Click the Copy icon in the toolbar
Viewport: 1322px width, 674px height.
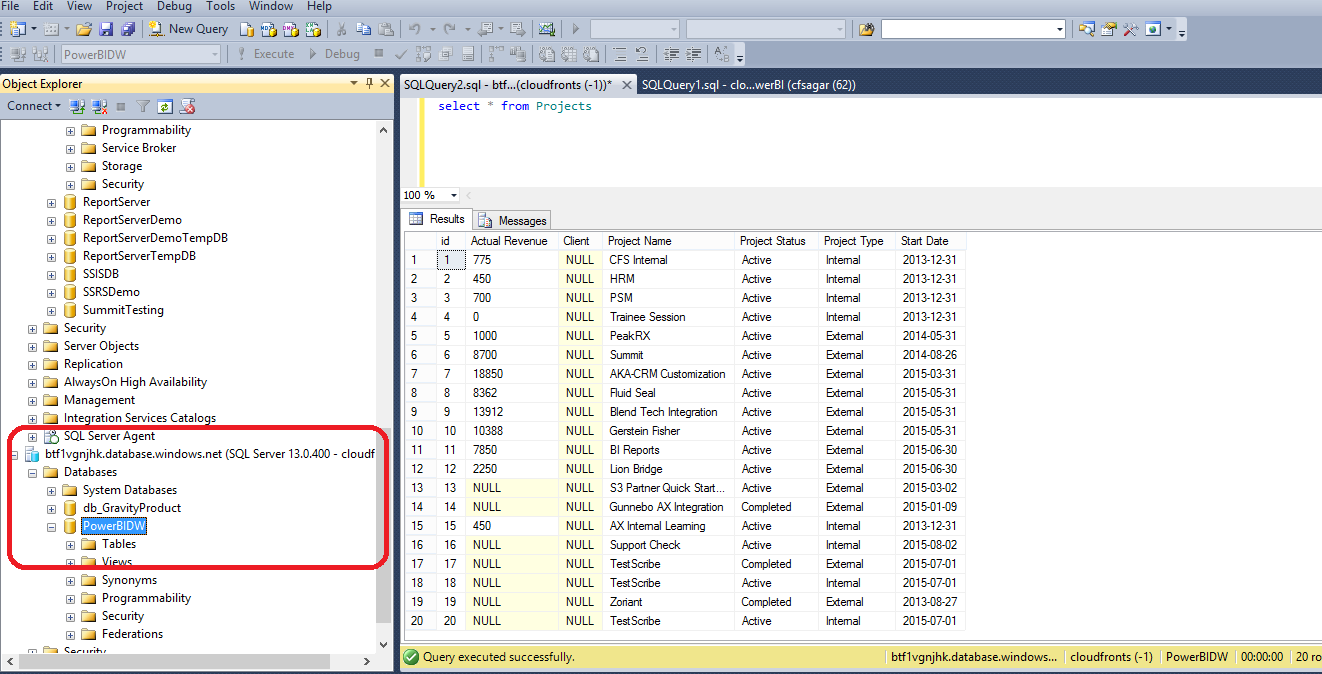click(364, 29)
